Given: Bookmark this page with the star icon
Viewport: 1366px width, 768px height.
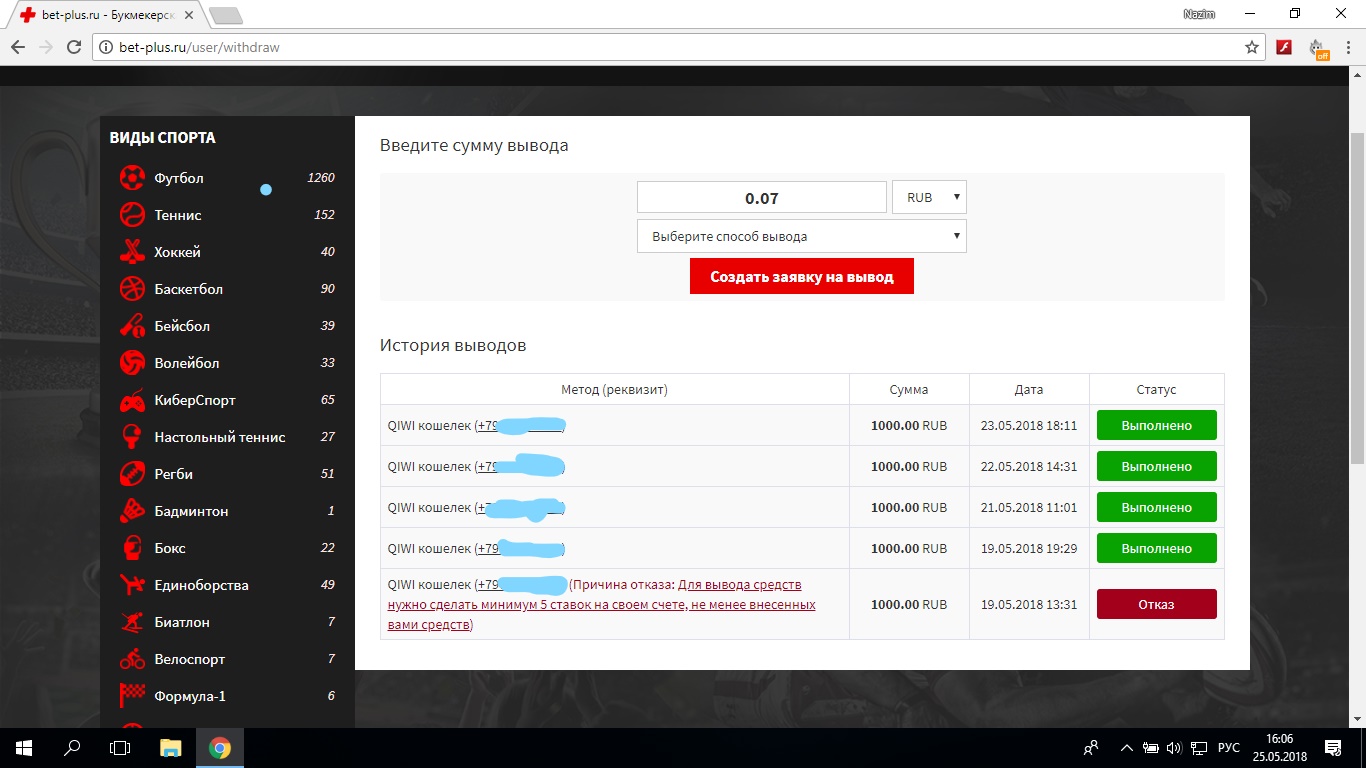Looking at the screenshot, I should pyautogui.click(x=1251, y=47).
